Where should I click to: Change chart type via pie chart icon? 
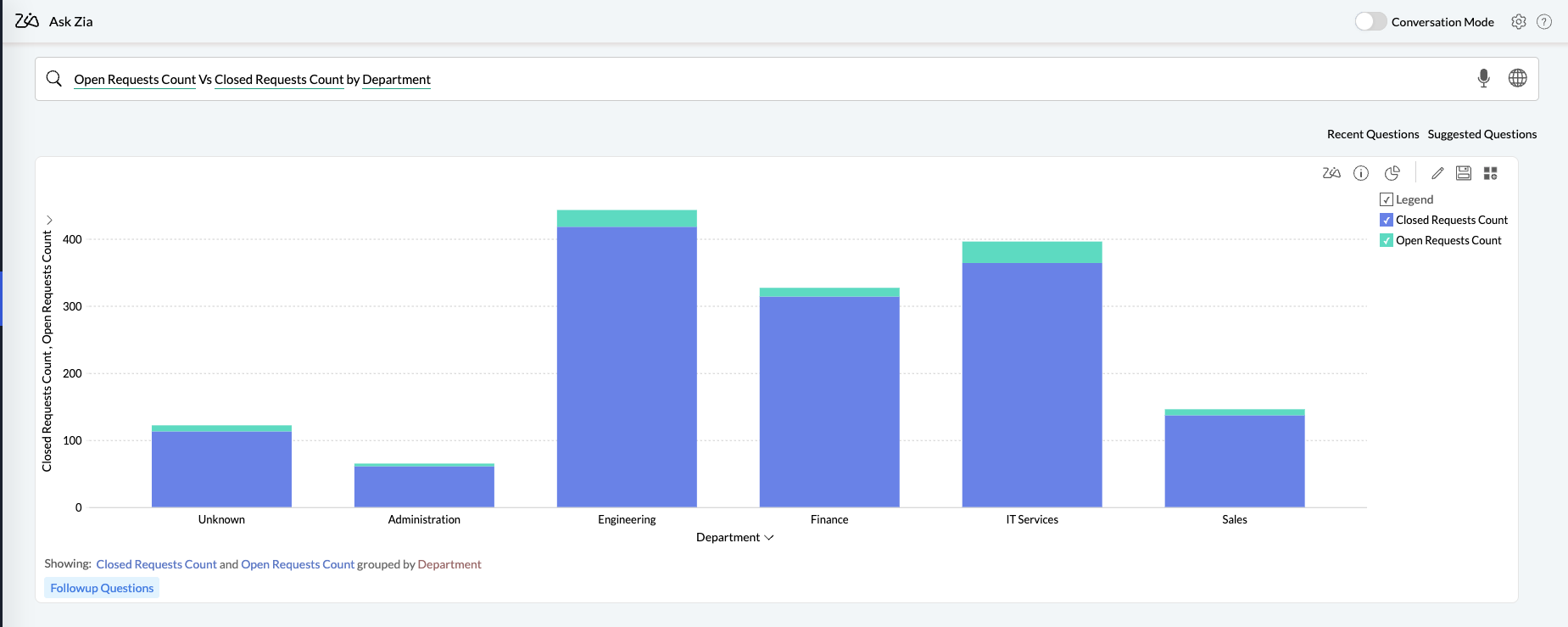click(x=1392, y=173)
